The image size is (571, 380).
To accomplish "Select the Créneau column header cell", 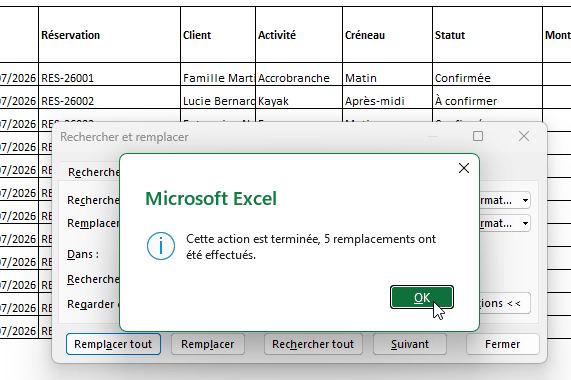I will (x=387, y=35).
